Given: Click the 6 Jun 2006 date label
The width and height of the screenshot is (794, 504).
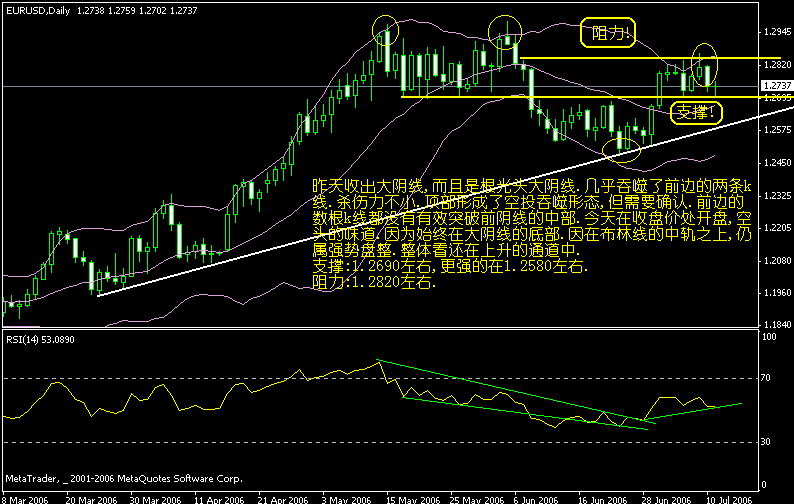Looking at the screenshot, I should coord(536,499).
